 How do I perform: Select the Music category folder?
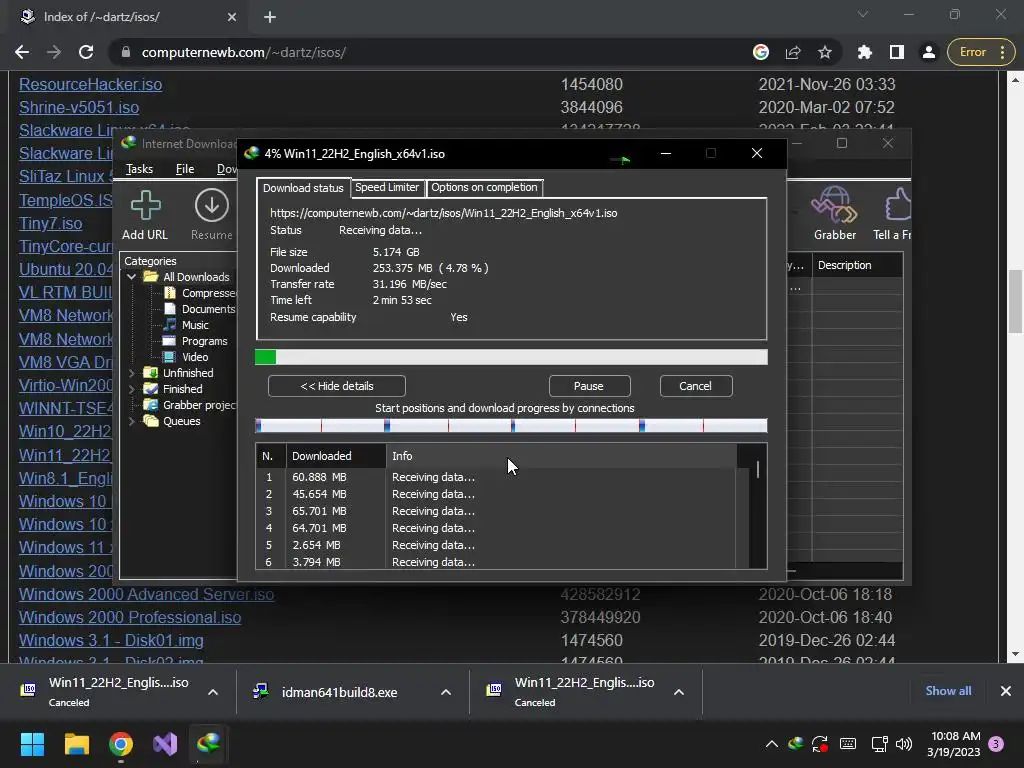[x=187, y=325]
